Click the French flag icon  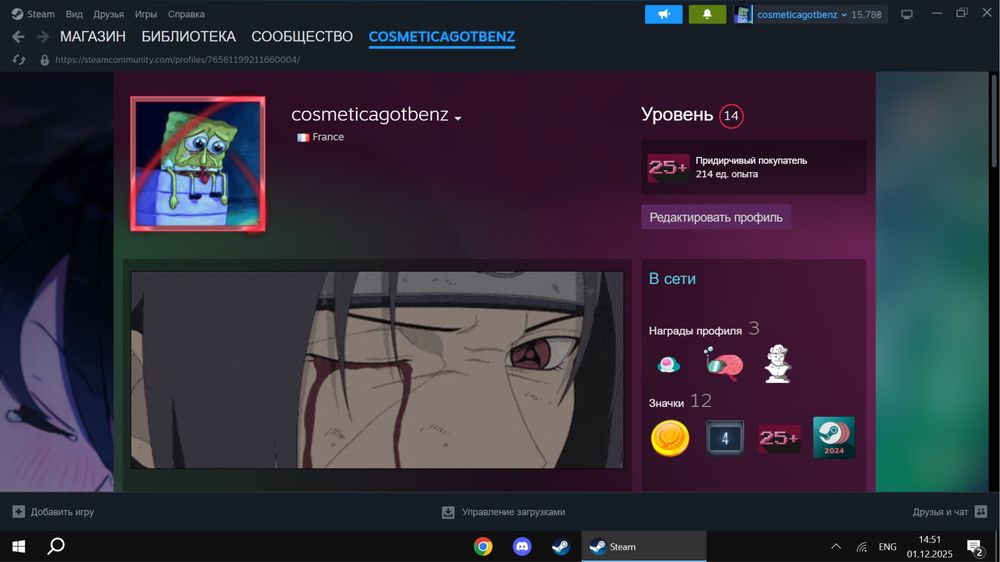(x=303, y=137)
